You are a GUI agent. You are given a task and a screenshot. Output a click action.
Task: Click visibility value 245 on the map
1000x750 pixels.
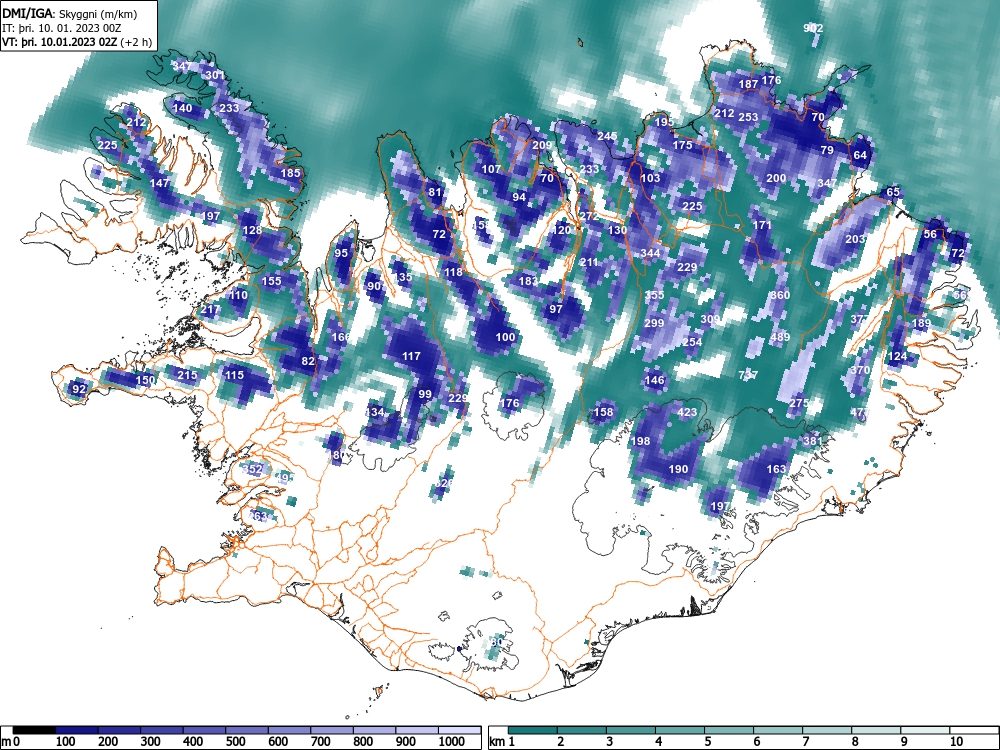[607, 136]
